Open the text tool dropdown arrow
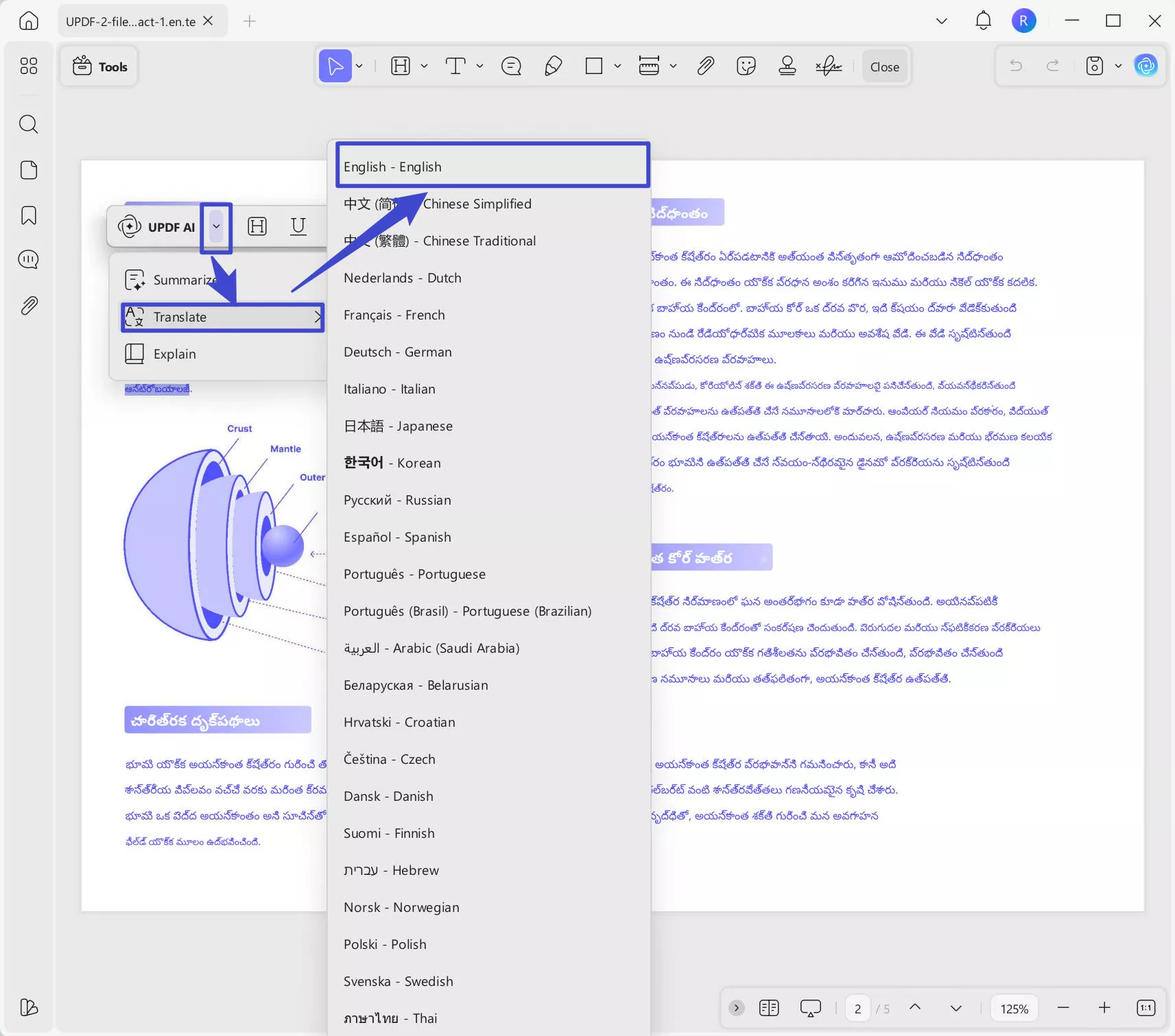Viewport: 1175px width, 1036px height. coord(479,66)
